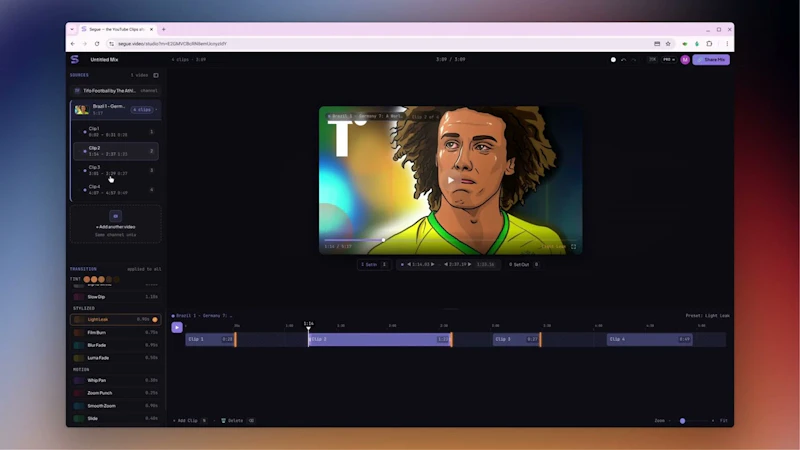This screenshot has height=450, width=800.
Task: Select the third orange tint swatch
Action: (102, 279)
